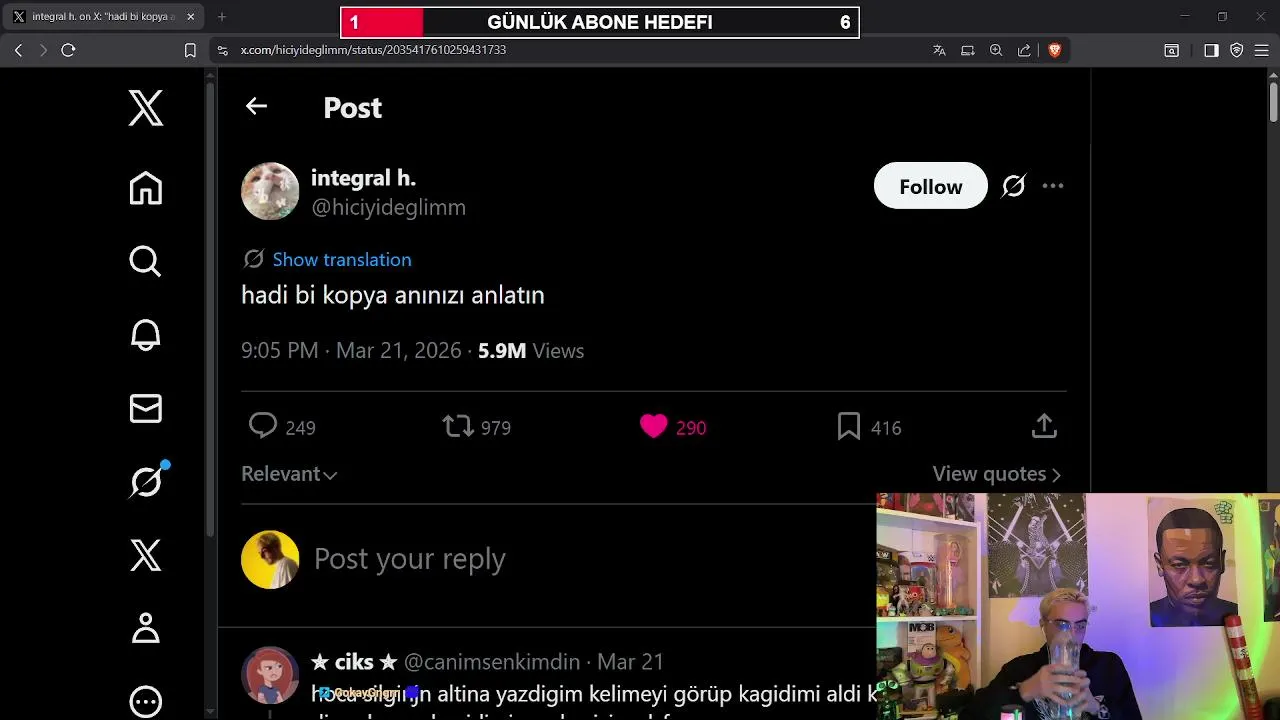Click the share post upload icon
Viewport: 1280px width, 720px height.
click(x=1044, y=427)
